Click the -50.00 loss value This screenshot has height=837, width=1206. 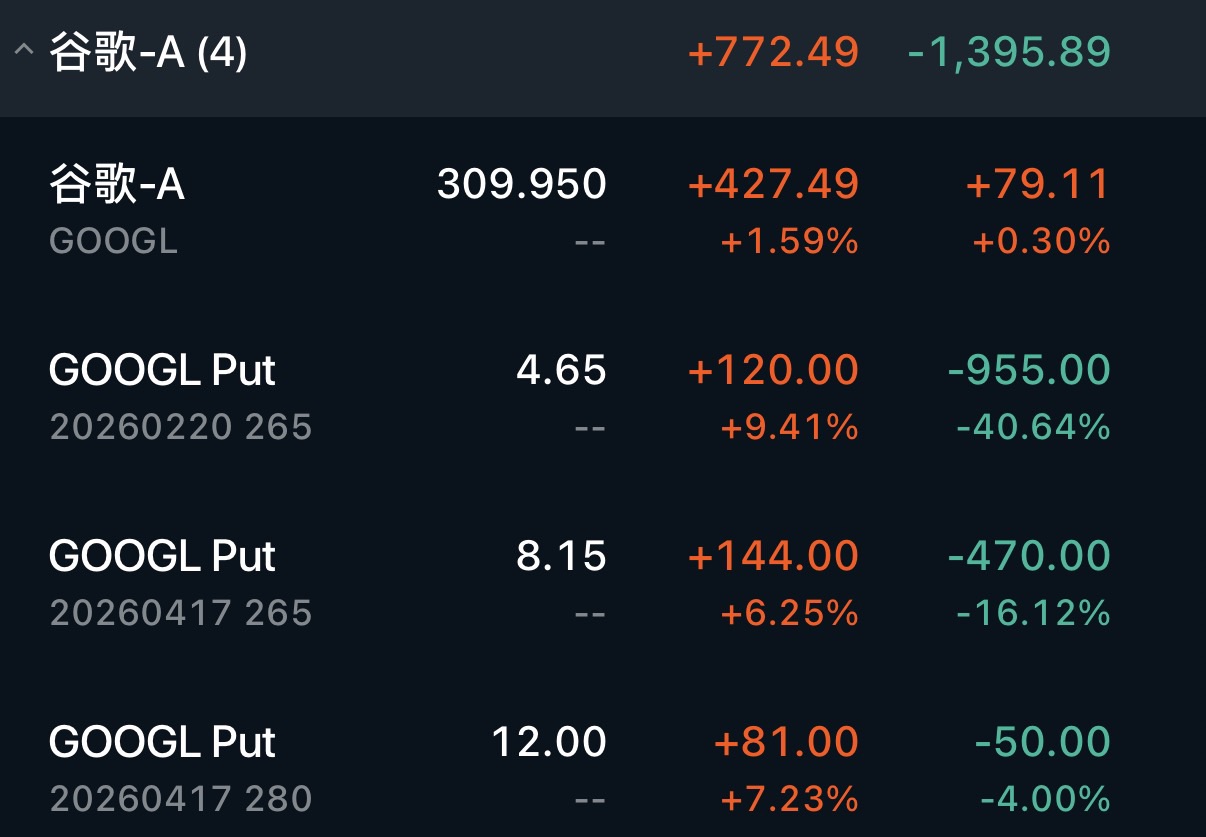(1043, 742)
